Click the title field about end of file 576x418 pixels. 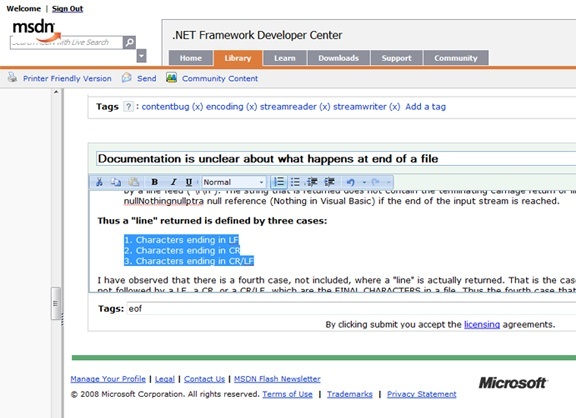pos(336,159)
